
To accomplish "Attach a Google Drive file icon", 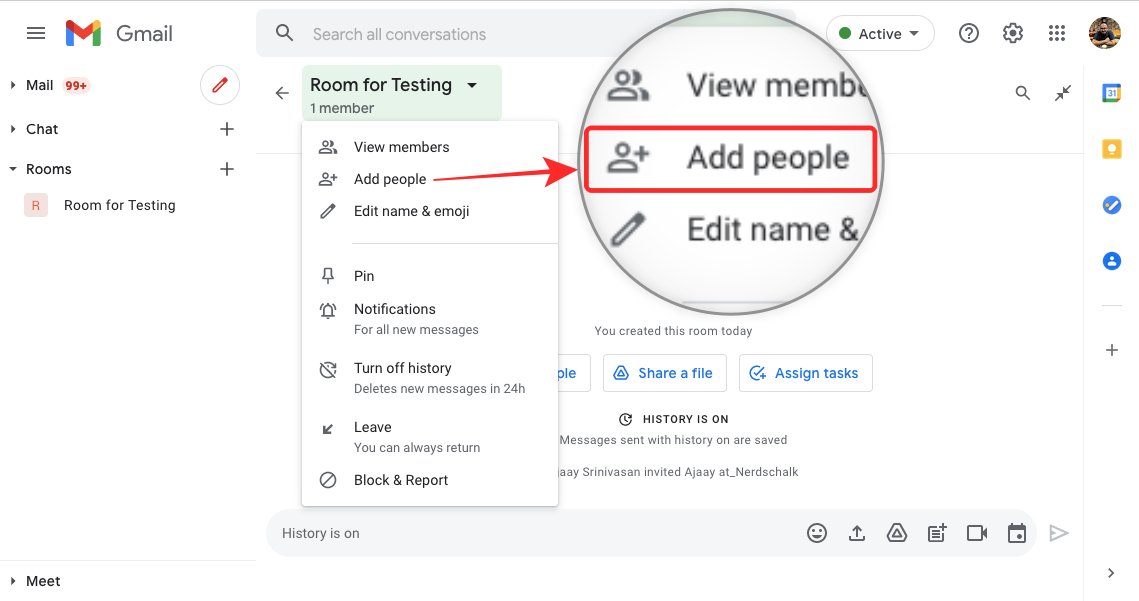I will click(897, 533).
